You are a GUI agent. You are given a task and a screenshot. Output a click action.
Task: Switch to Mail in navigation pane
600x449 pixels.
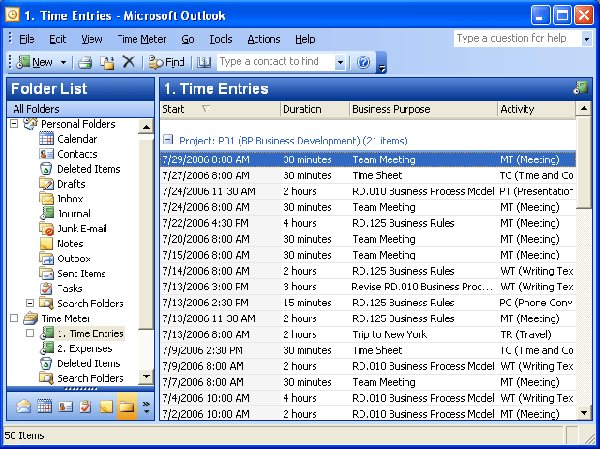[x=22, y=406]
